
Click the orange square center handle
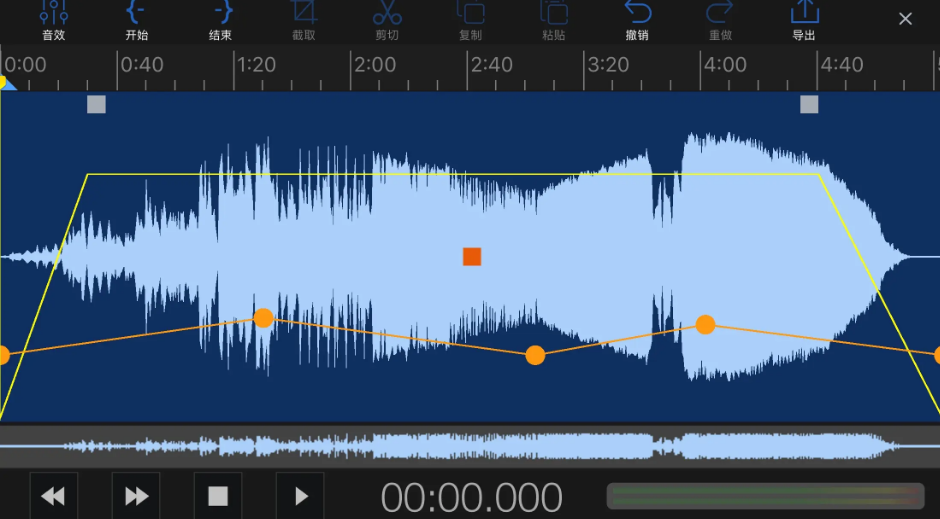472,257
